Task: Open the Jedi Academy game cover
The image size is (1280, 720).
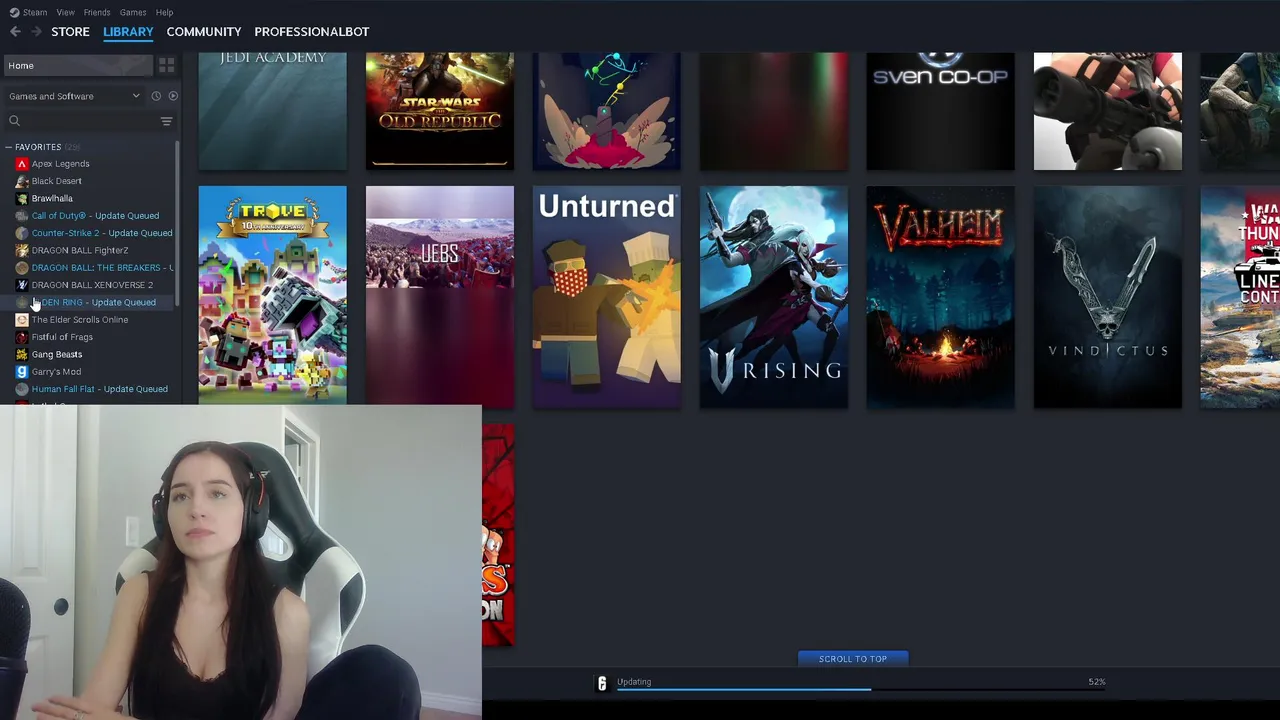Action: [273, 111]
